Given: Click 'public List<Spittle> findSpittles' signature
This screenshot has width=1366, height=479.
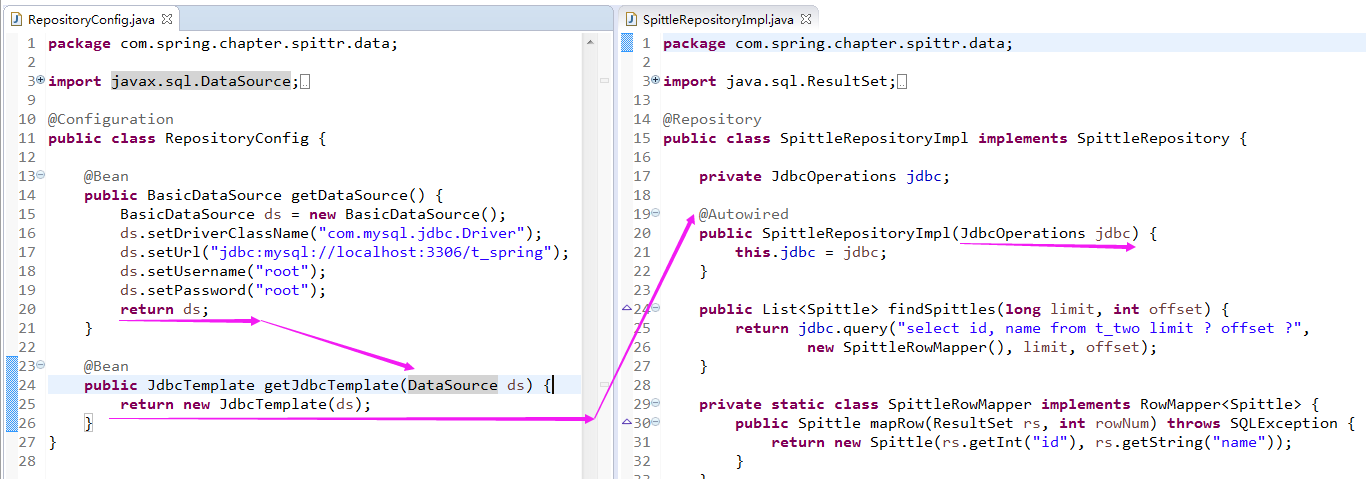Looking at the screenshot, I should 963,309.
